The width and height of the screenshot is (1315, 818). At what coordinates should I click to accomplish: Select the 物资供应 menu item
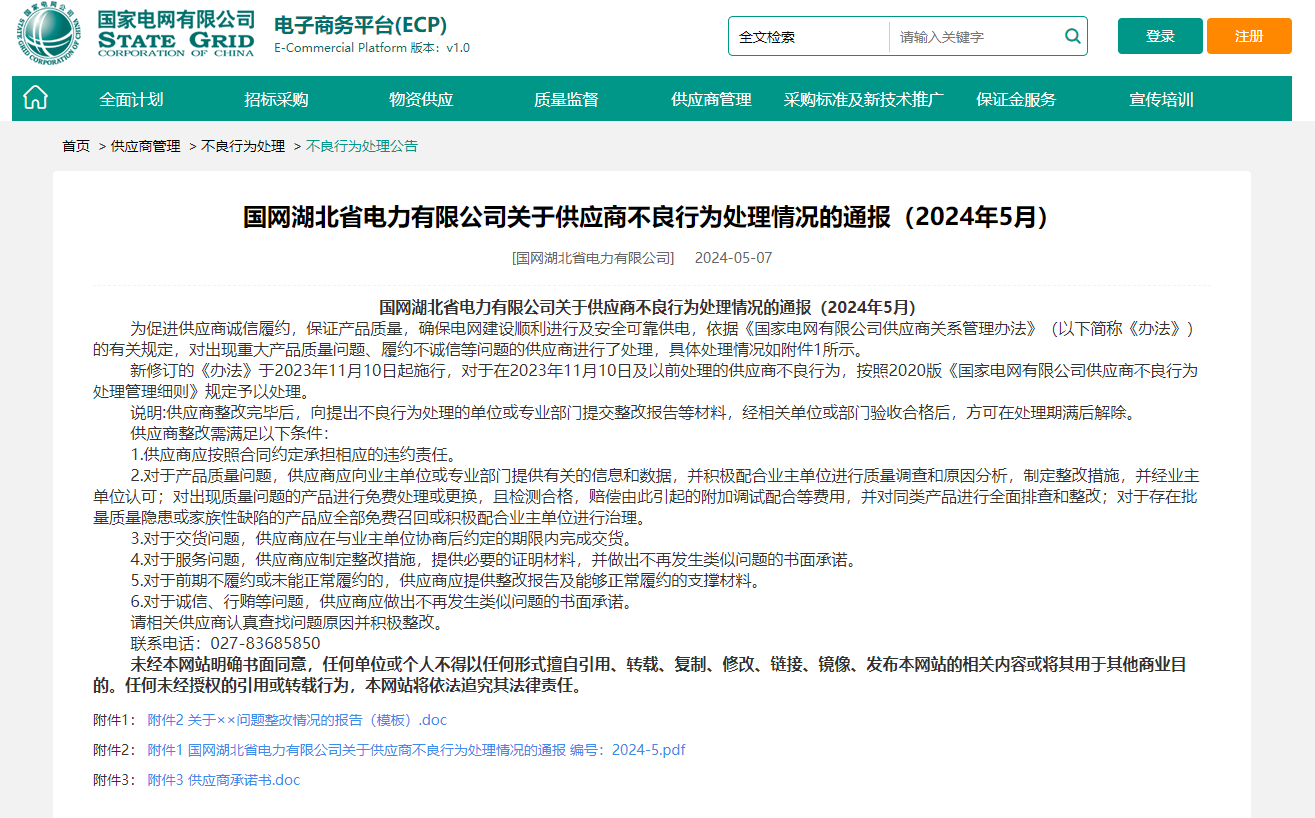(x=421, y=99)
